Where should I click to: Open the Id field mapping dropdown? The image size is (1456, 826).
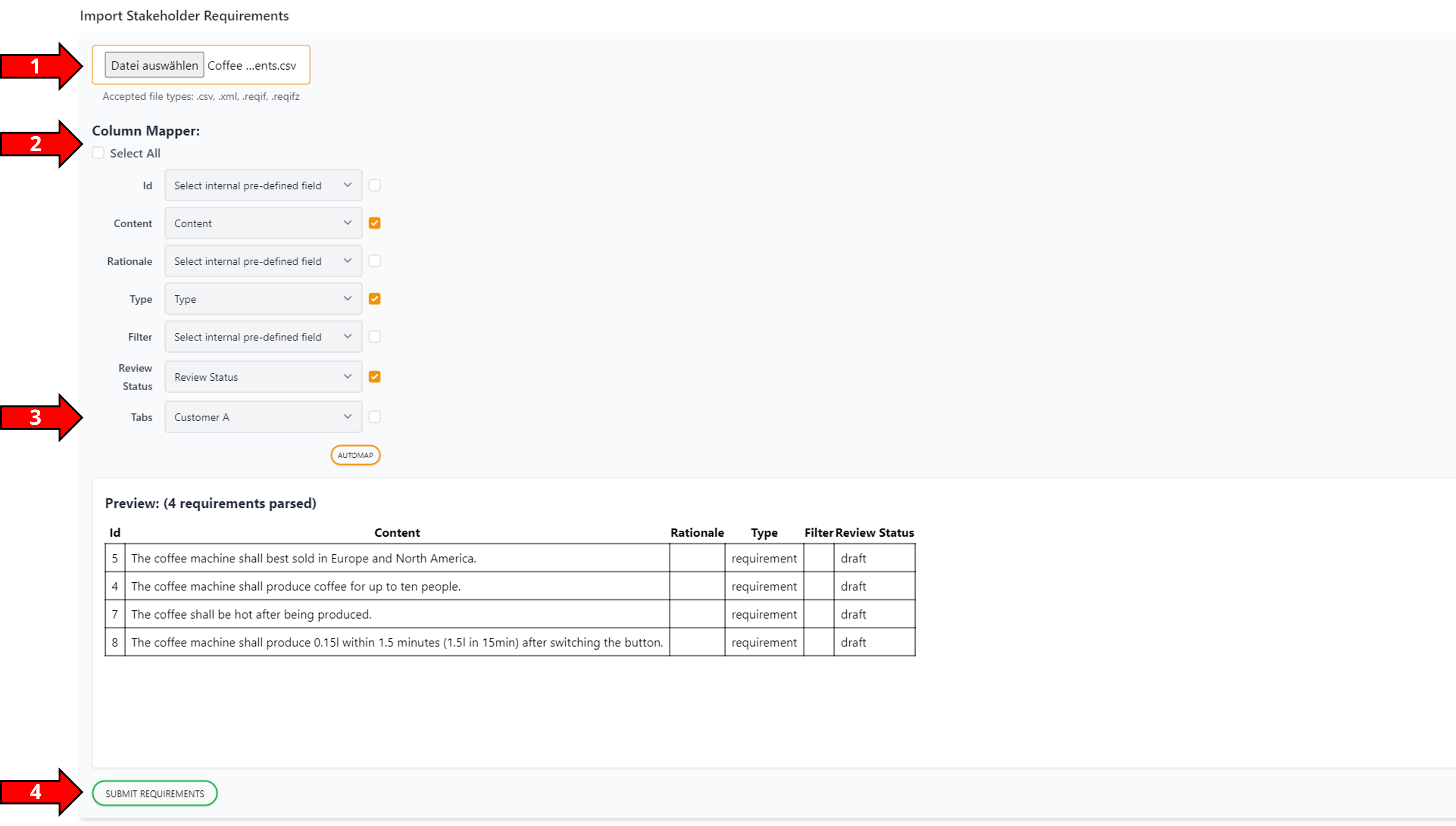263,185
